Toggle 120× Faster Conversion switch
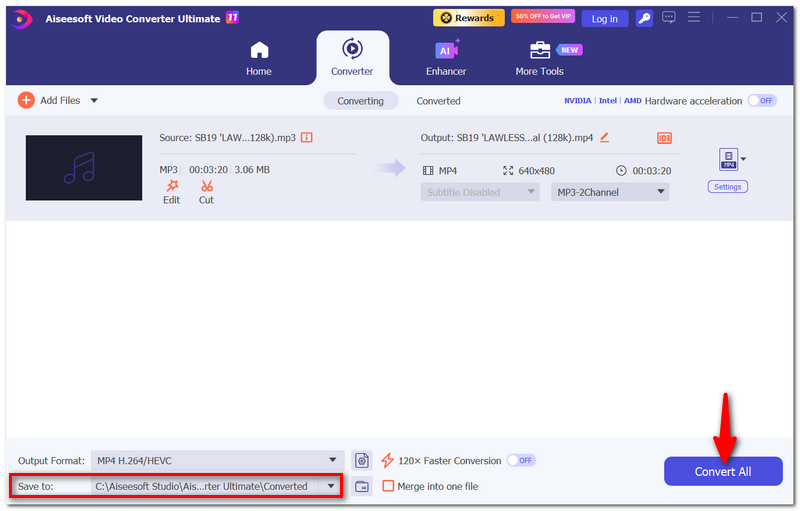The image size is (800, 511). click(x=521, y=461)
